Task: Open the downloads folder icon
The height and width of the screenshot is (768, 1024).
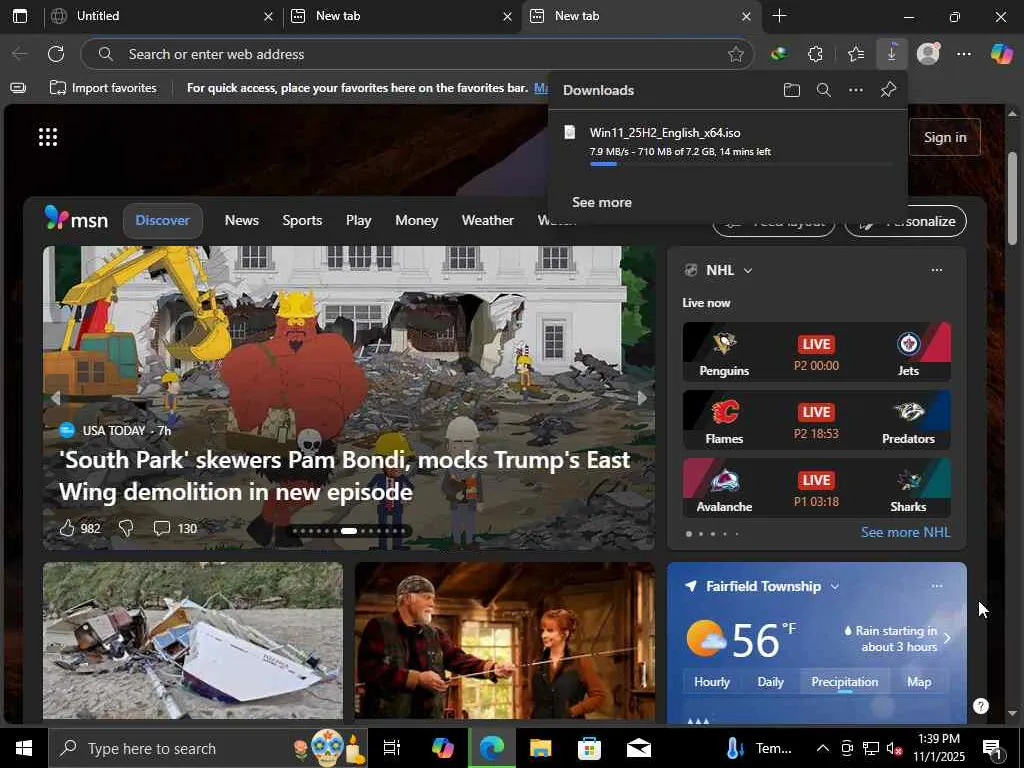Action: 791,90
